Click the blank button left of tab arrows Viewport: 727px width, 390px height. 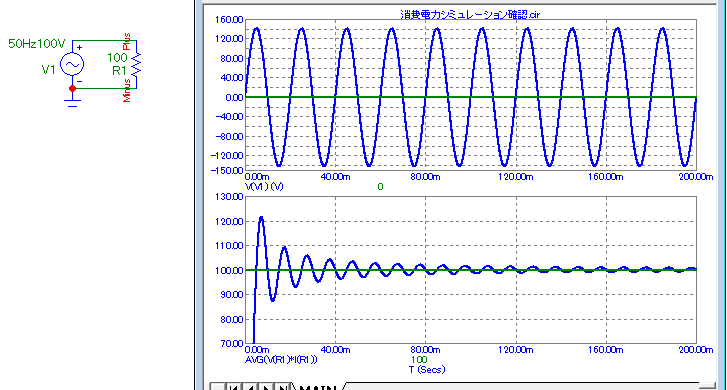coord(218,387)
